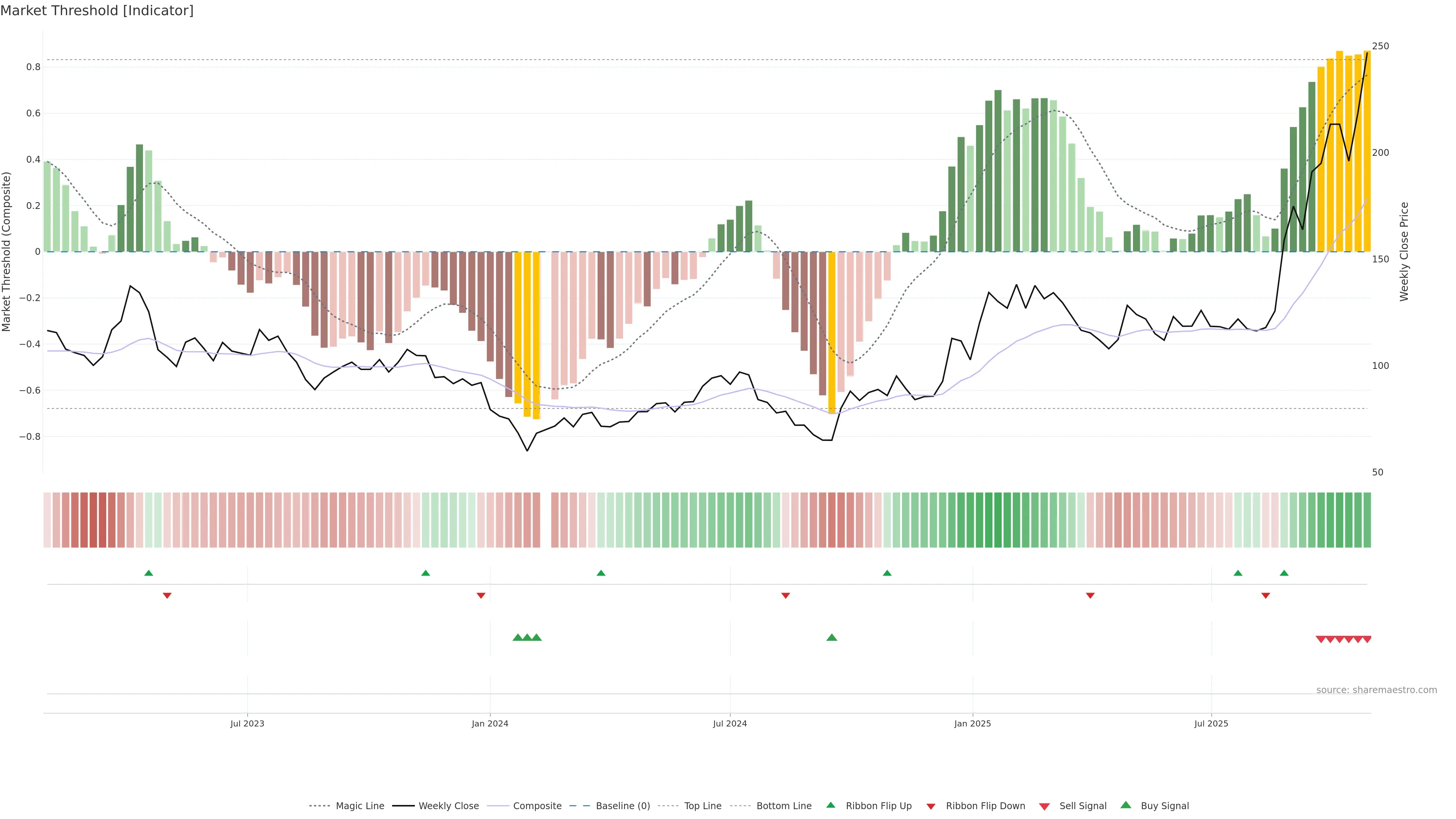Toggle Composite series in legend
The image size is (1456, 819).
pos(537,806)
